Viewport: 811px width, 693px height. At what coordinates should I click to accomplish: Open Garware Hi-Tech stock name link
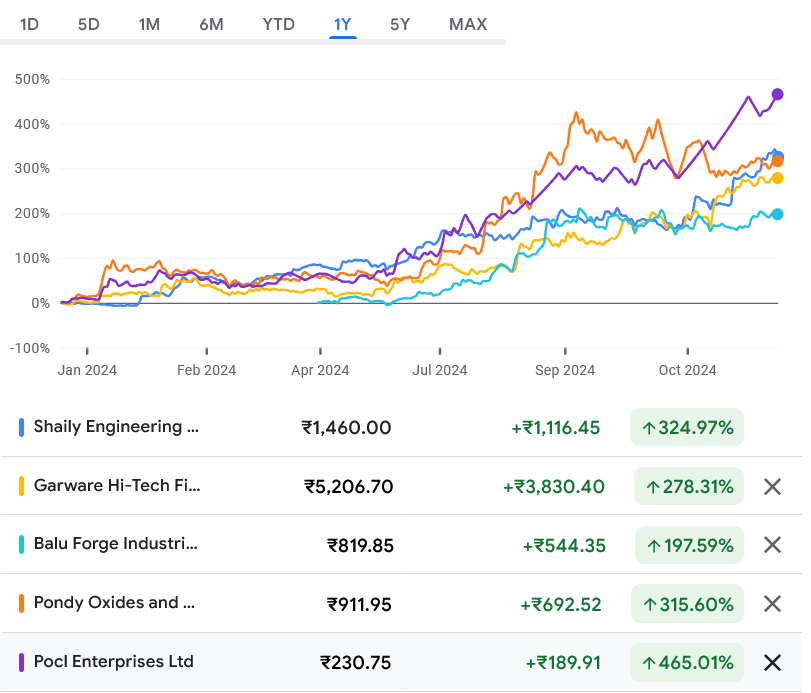[117, 486]
